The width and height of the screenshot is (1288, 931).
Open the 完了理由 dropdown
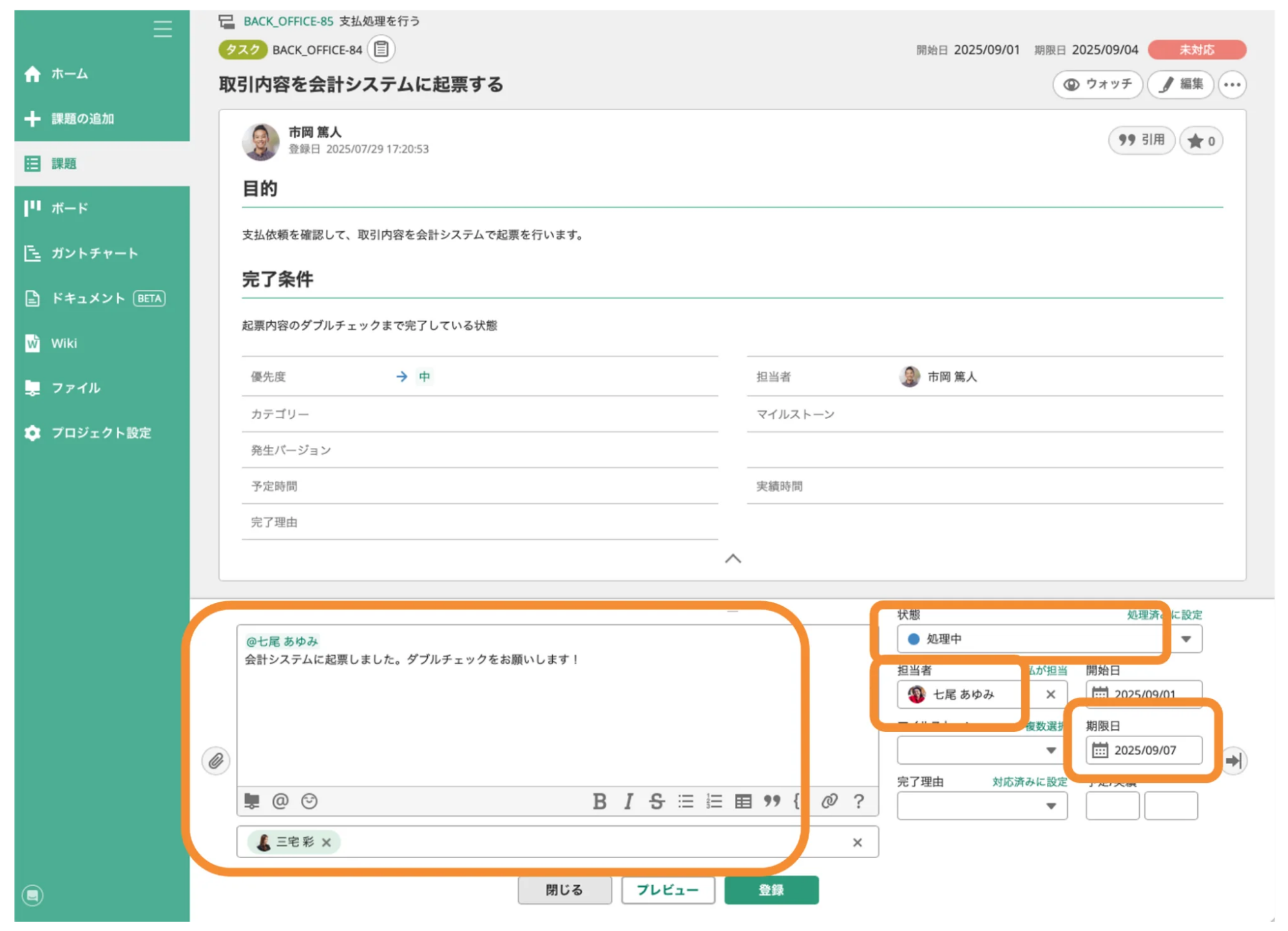tap(982, 806)
